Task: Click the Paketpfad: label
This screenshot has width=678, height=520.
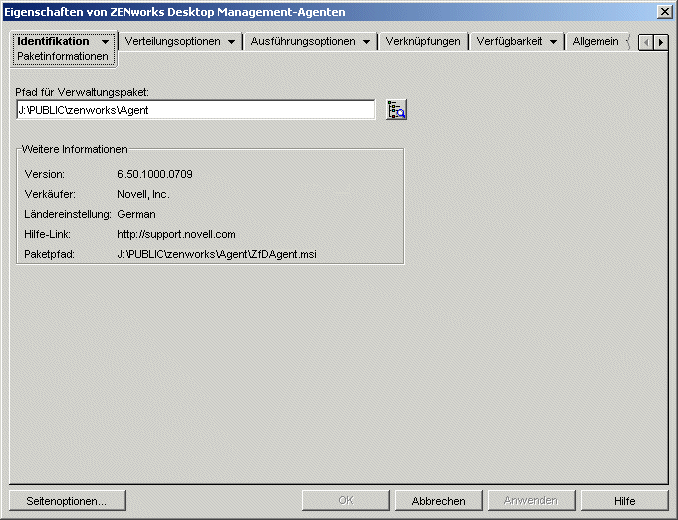Action: click(49, 254)
